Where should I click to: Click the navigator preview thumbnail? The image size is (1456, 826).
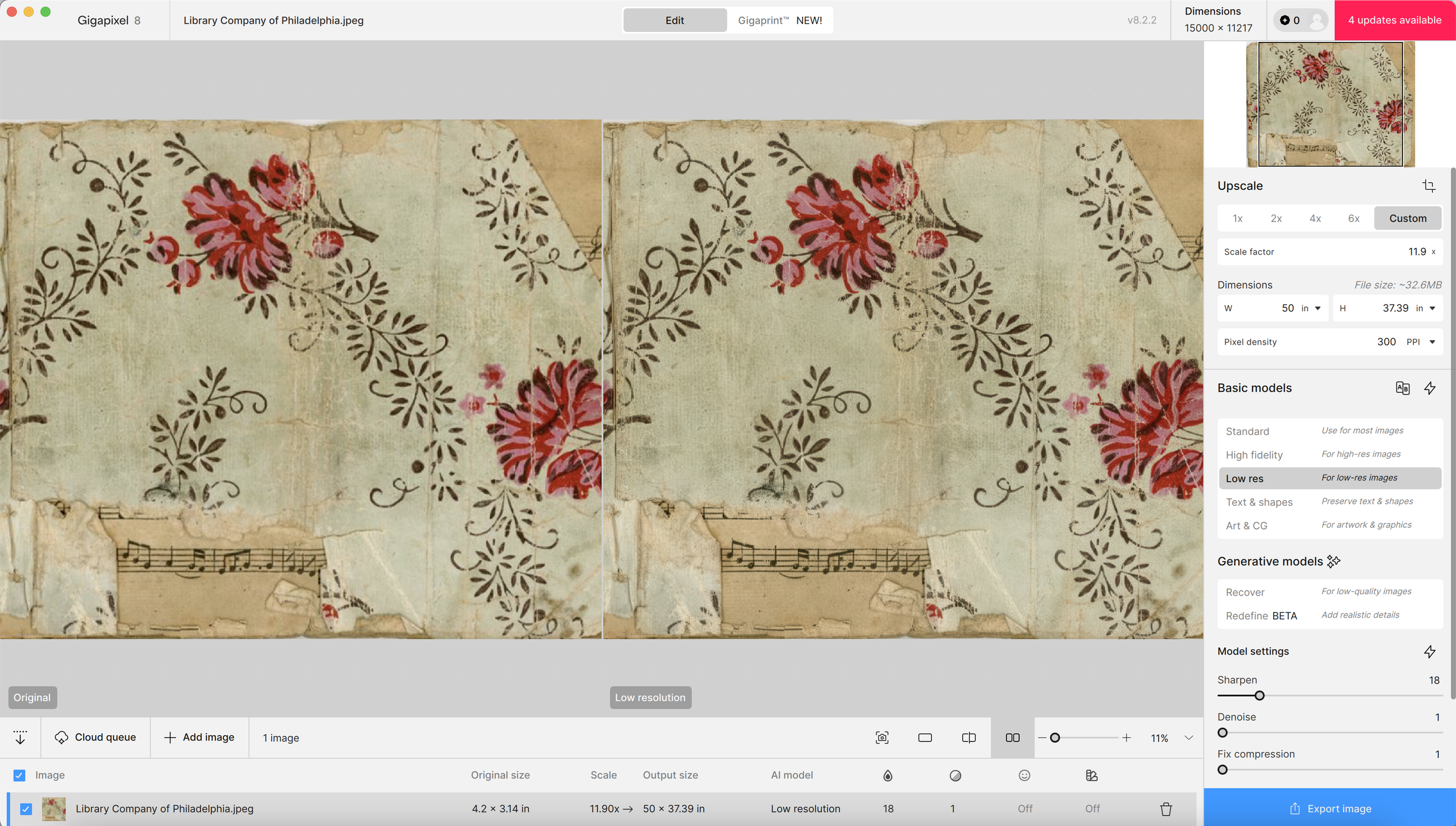(1330, 104)
